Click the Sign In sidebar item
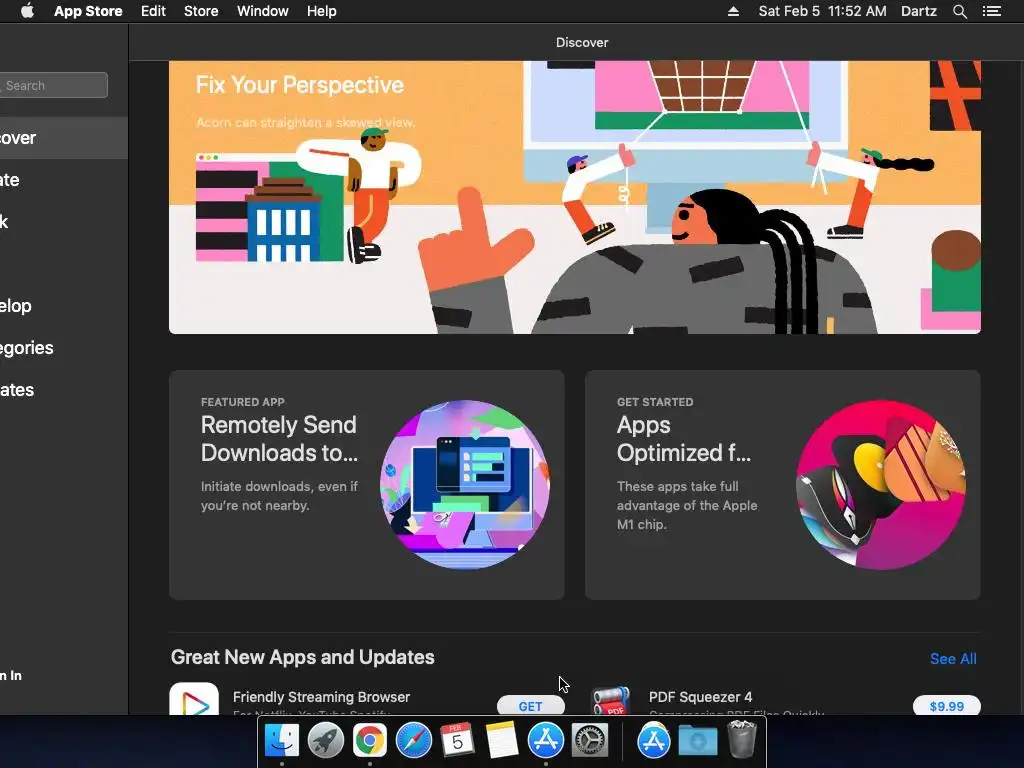Screen dimensions: 1024x768 (x=11, y=675)
